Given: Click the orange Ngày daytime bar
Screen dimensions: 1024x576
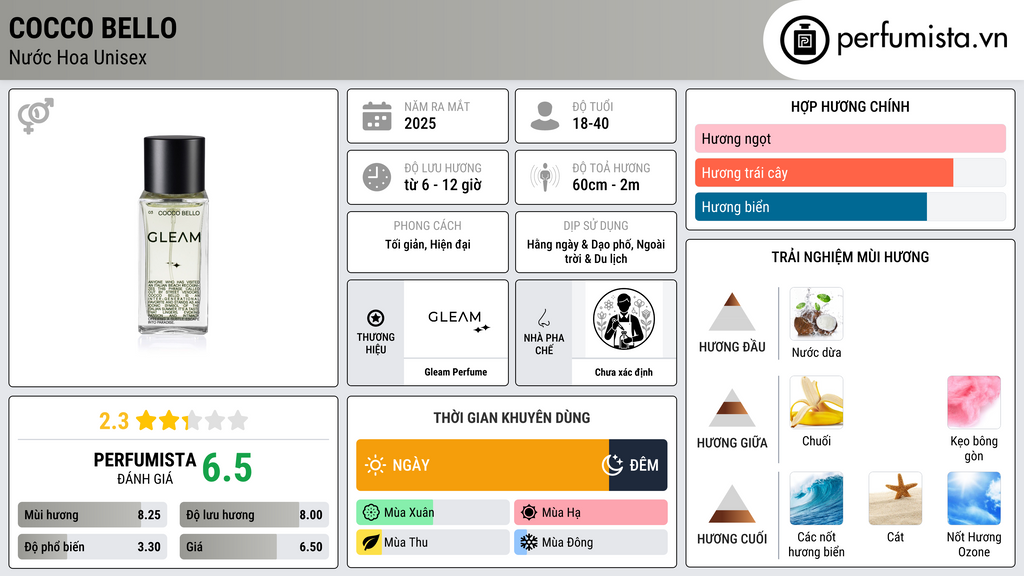Looking at the screenshot, I should click(x=483, y=465).
